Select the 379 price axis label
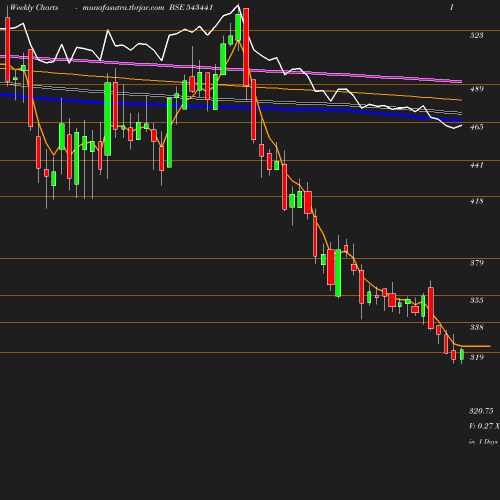Viewport: 500px width, 500px height. point(476,263)
